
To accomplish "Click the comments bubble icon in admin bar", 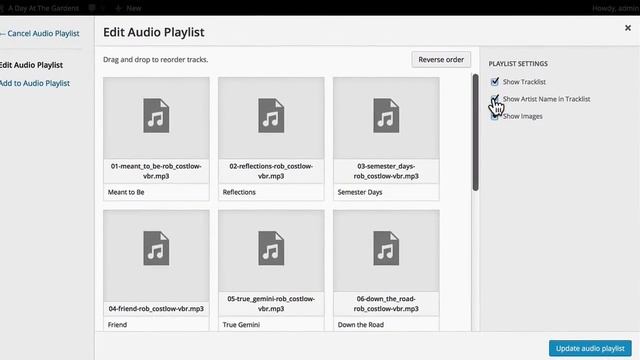I will (92, 8).
